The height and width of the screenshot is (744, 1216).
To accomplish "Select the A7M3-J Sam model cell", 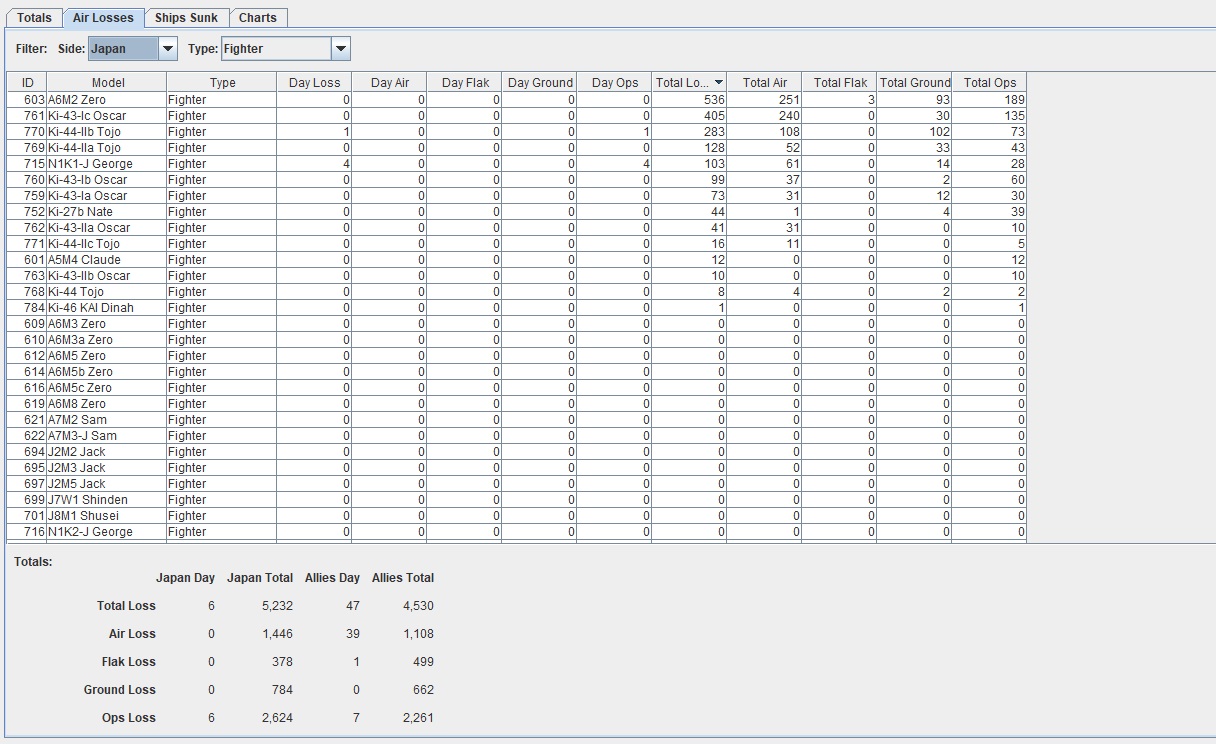I will (x=107, y=436).
